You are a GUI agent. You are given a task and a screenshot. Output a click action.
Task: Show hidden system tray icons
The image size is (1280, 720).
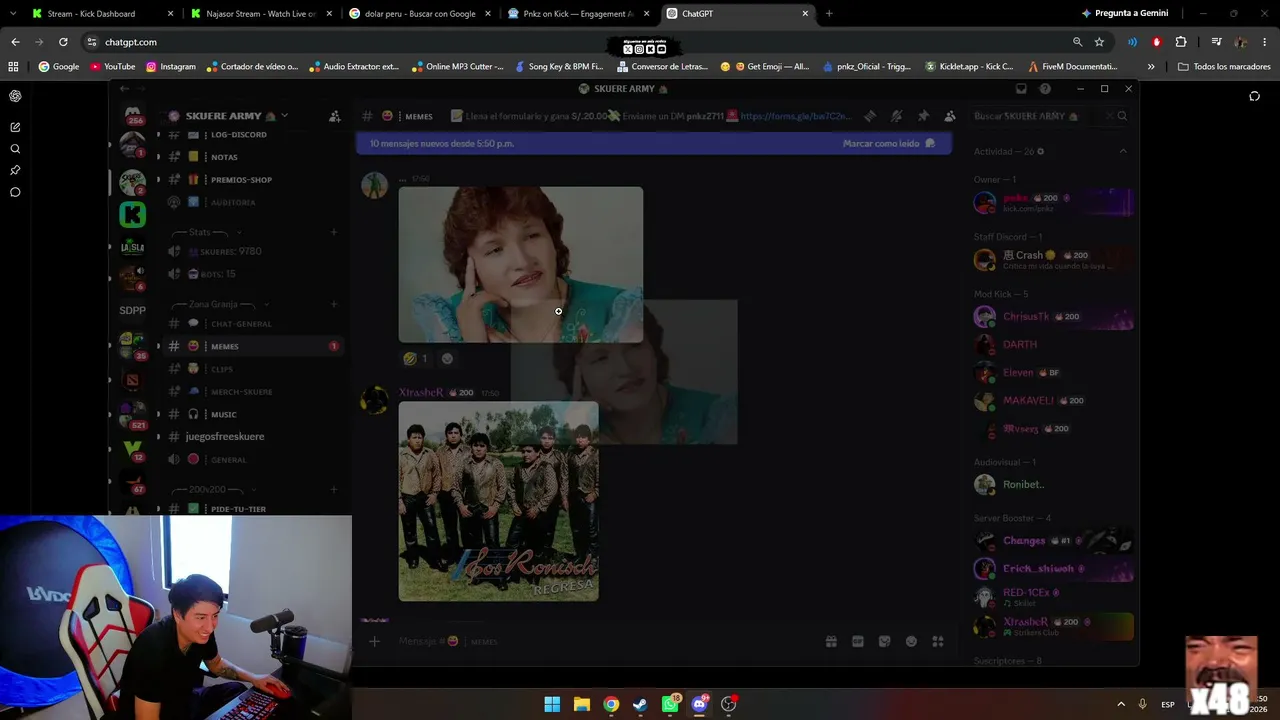point(1120,704)
